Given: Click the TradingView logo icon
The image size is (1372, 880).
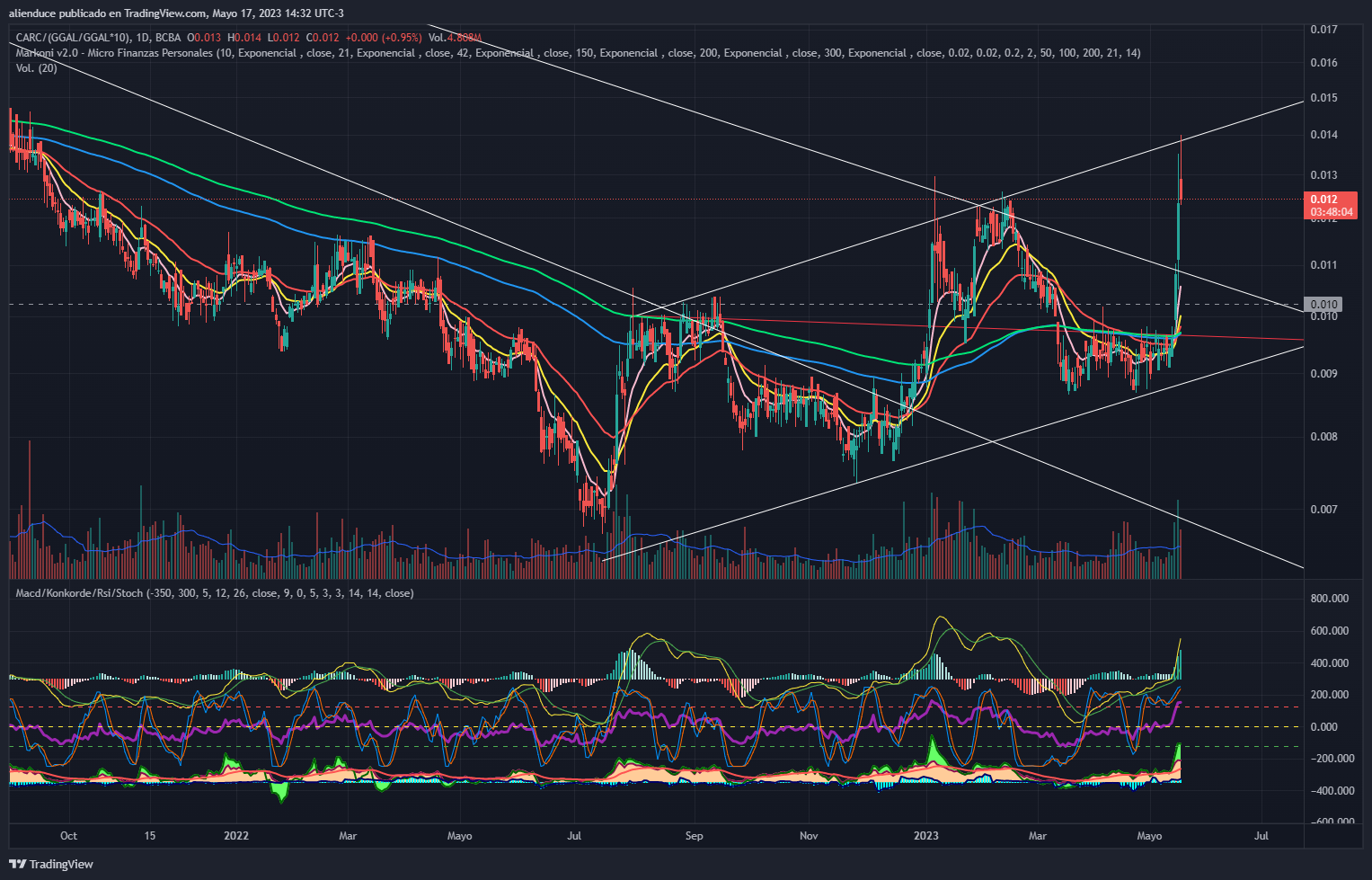Looking at the screenshot, I should point(17,864).
